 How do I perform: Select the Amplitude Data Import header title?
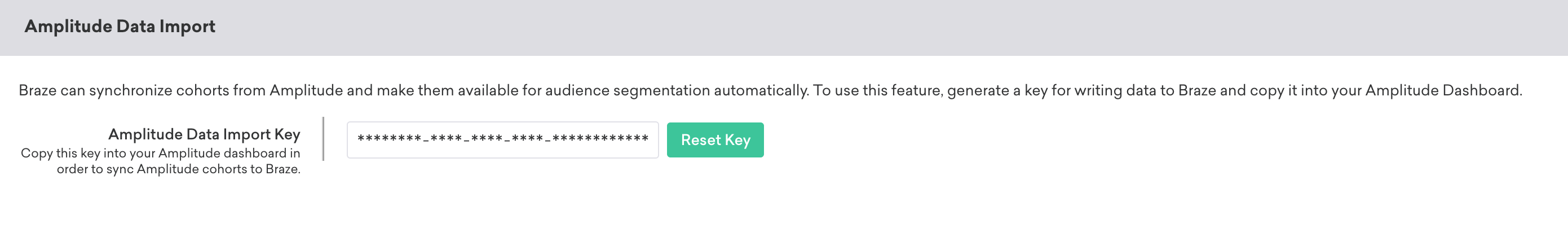tap(120, 26)
